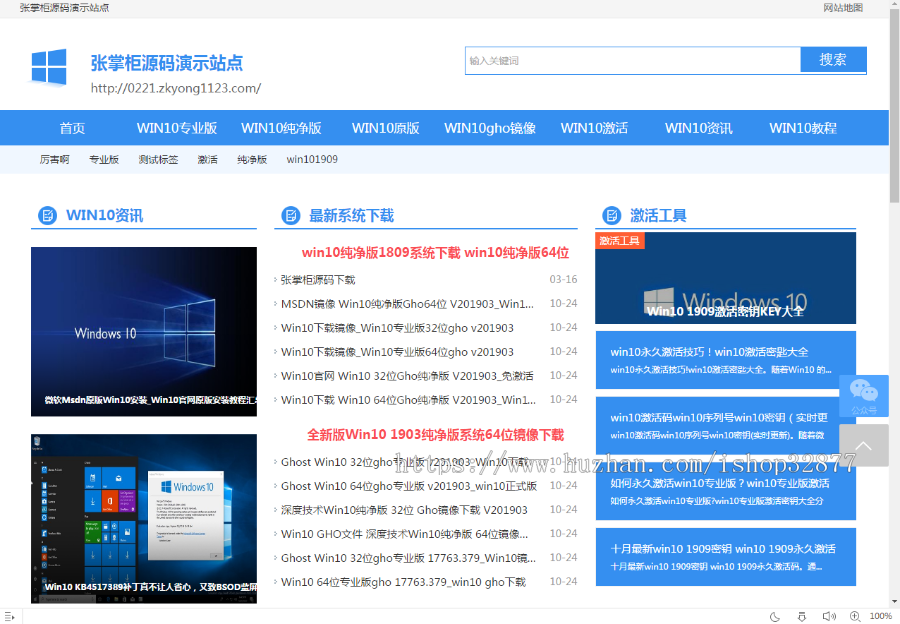The image size is (900, 624).
Task: Mute audio via the speaker icon
Action: [x=827, y=616]
